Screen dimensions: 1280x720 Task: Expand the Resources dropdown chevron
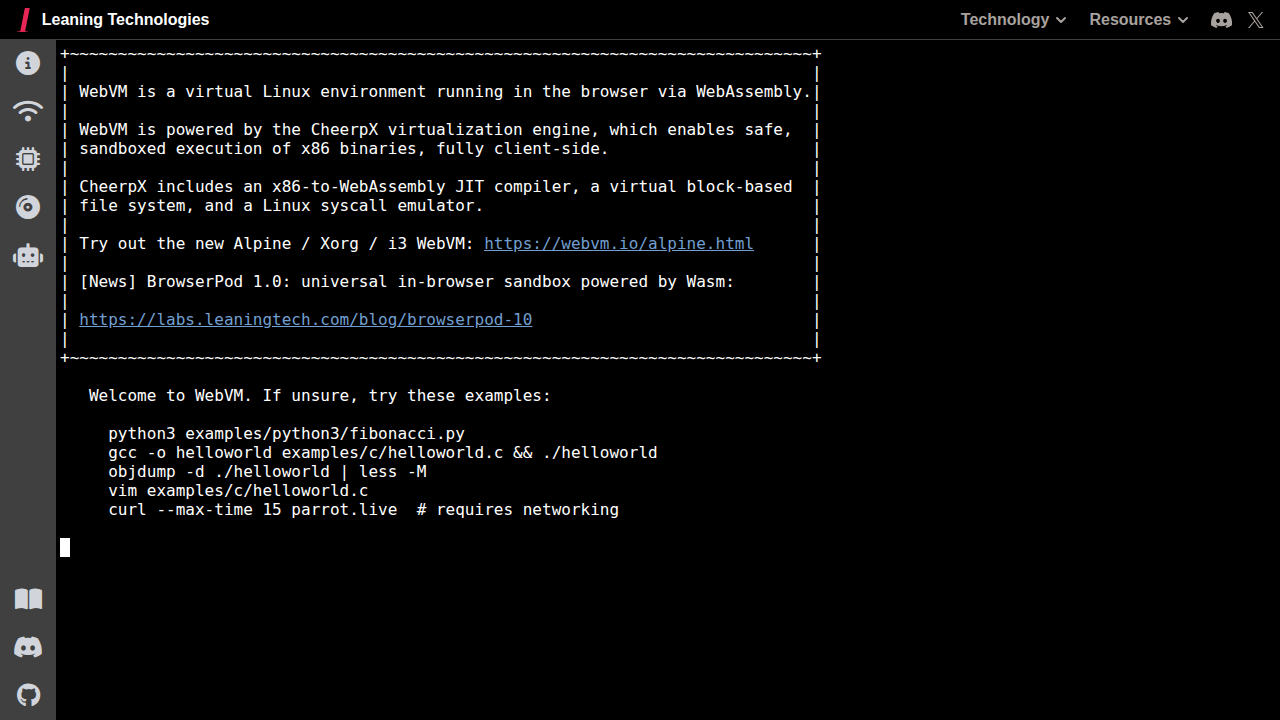(x=1183, y=20)
